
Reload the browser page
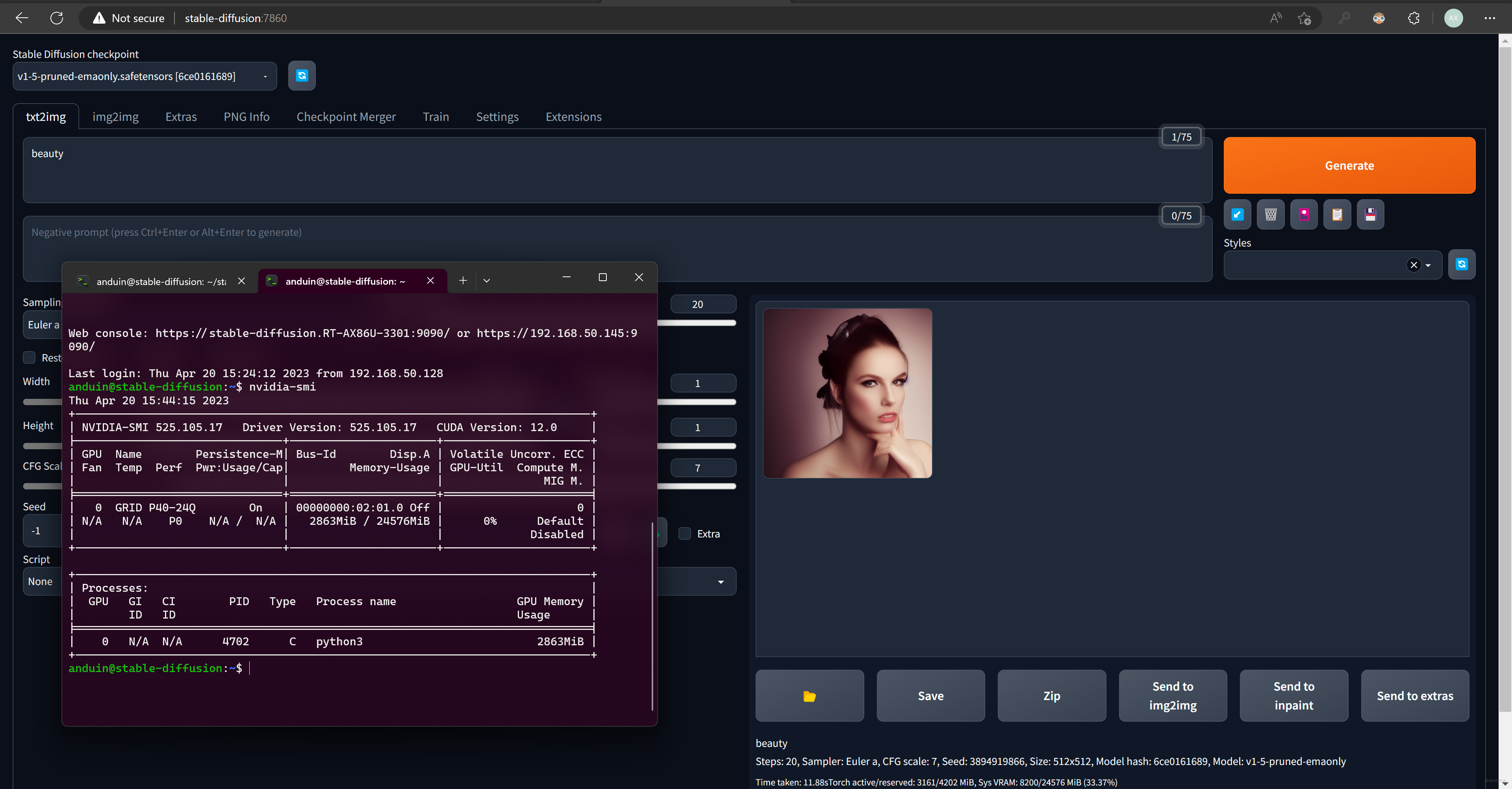[56, 18]
